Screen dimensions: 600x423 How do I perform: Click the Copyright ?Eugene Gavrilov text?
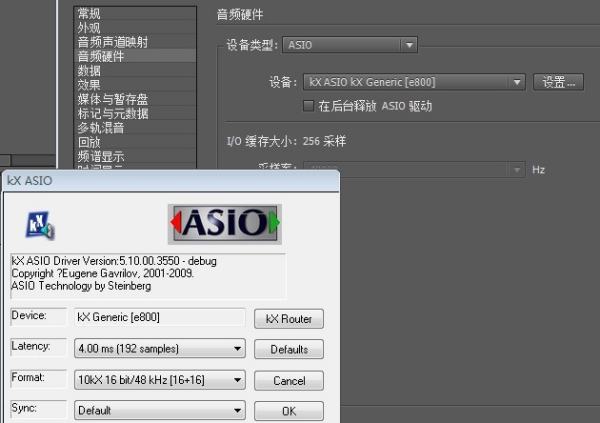103,273
